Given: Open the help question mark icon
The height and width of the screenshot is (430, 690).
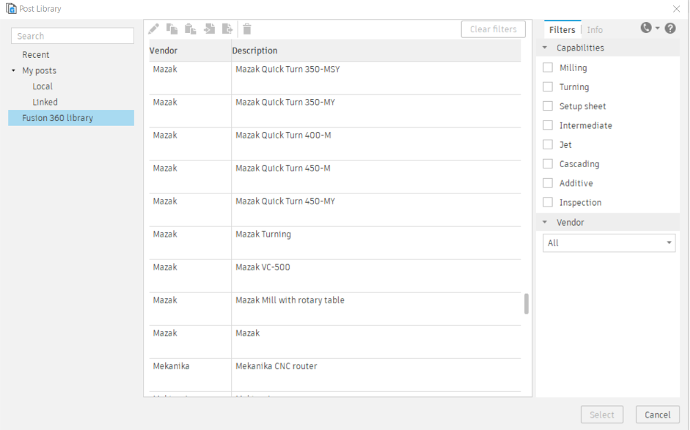Looking at the screenshot, I should pos(670,29).
